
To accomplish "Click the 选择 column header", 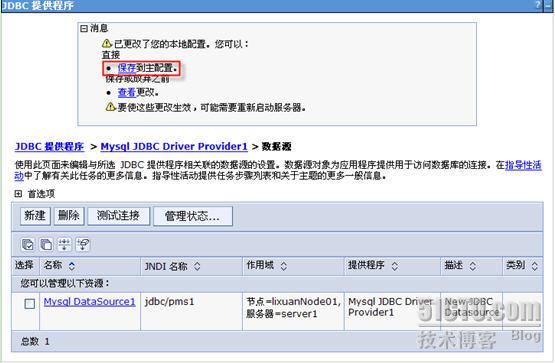I will (24, 265).
